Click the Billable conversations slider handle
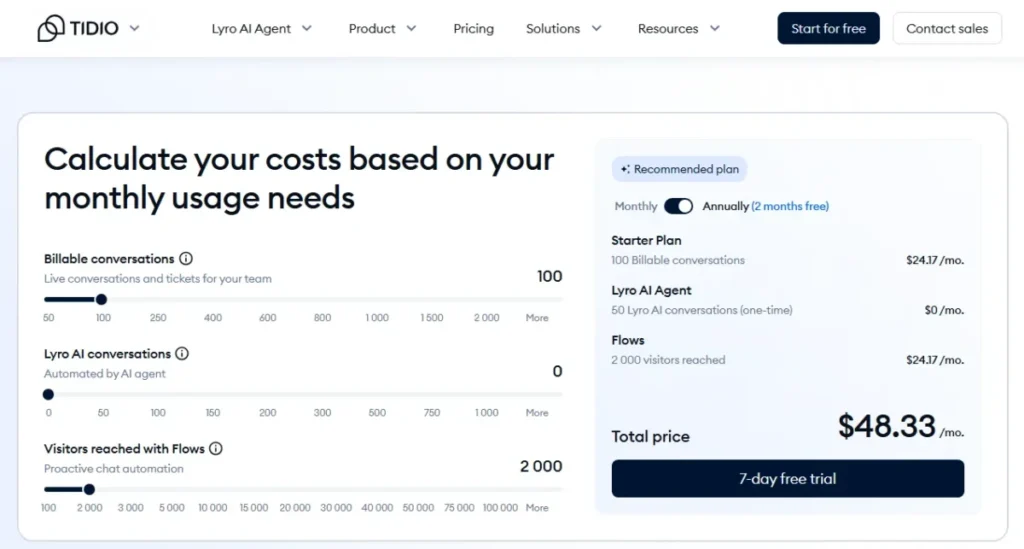This screenshot has height=549, width=1024. (x=101, y=300)
